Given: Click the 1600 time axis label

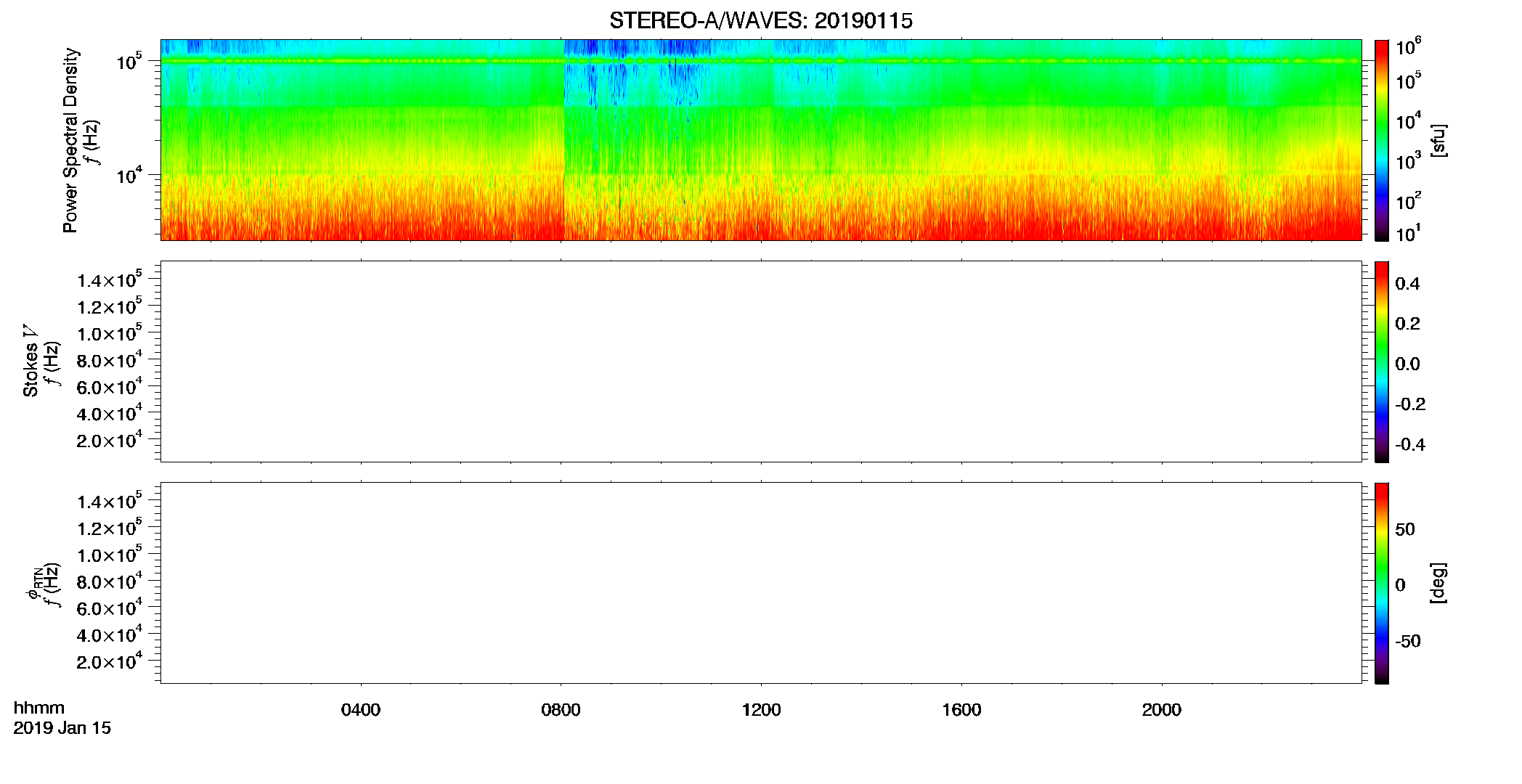Looking at the screenshot, I should tap(961, 710).
